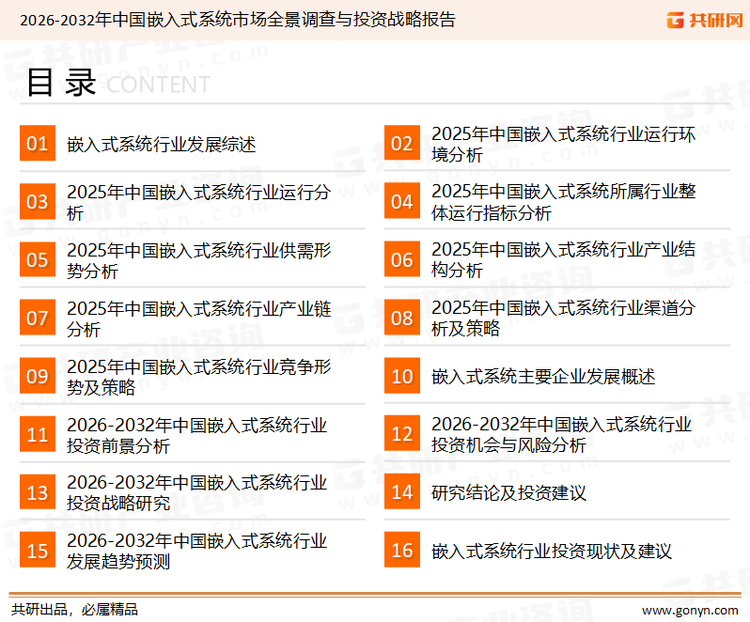The width and height of the screenshot is (750, 622).
Task: Select chapter title 研究结论及投资建议
Action: pos(509,493)
